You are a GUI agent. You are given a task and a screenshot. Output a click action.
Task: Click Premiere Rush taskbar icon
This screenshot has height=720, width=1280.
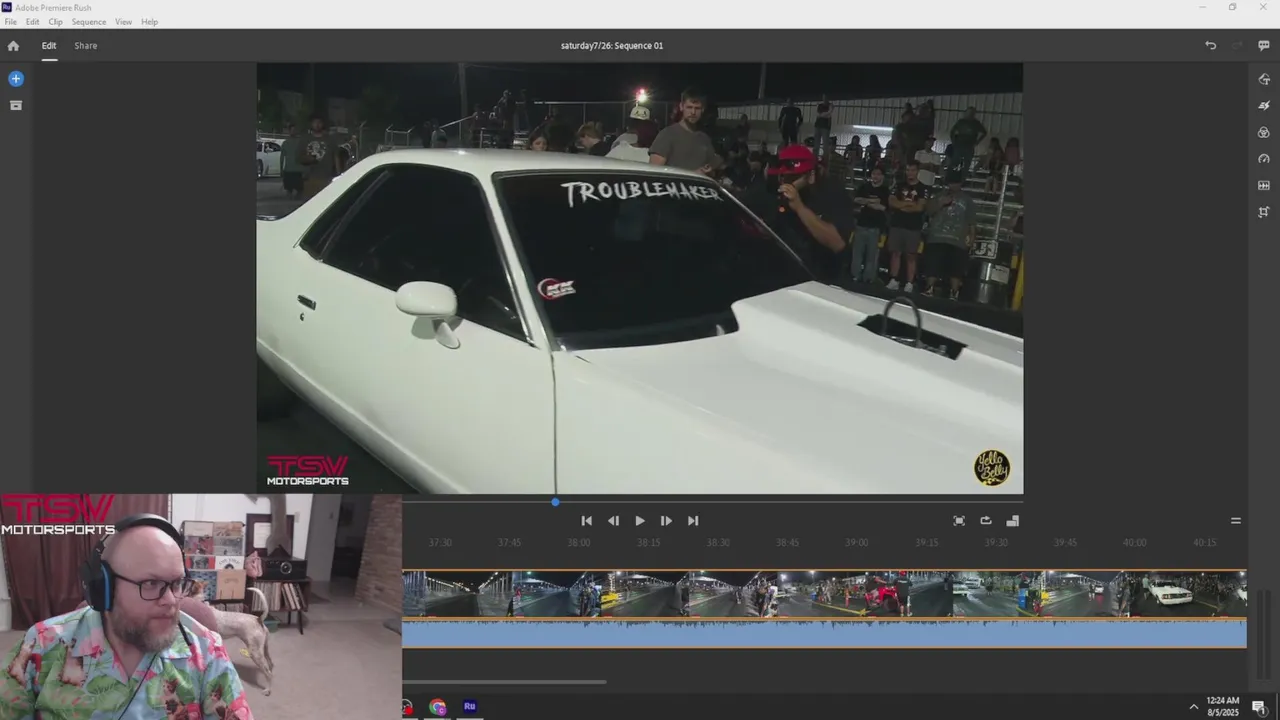point(470,707)
